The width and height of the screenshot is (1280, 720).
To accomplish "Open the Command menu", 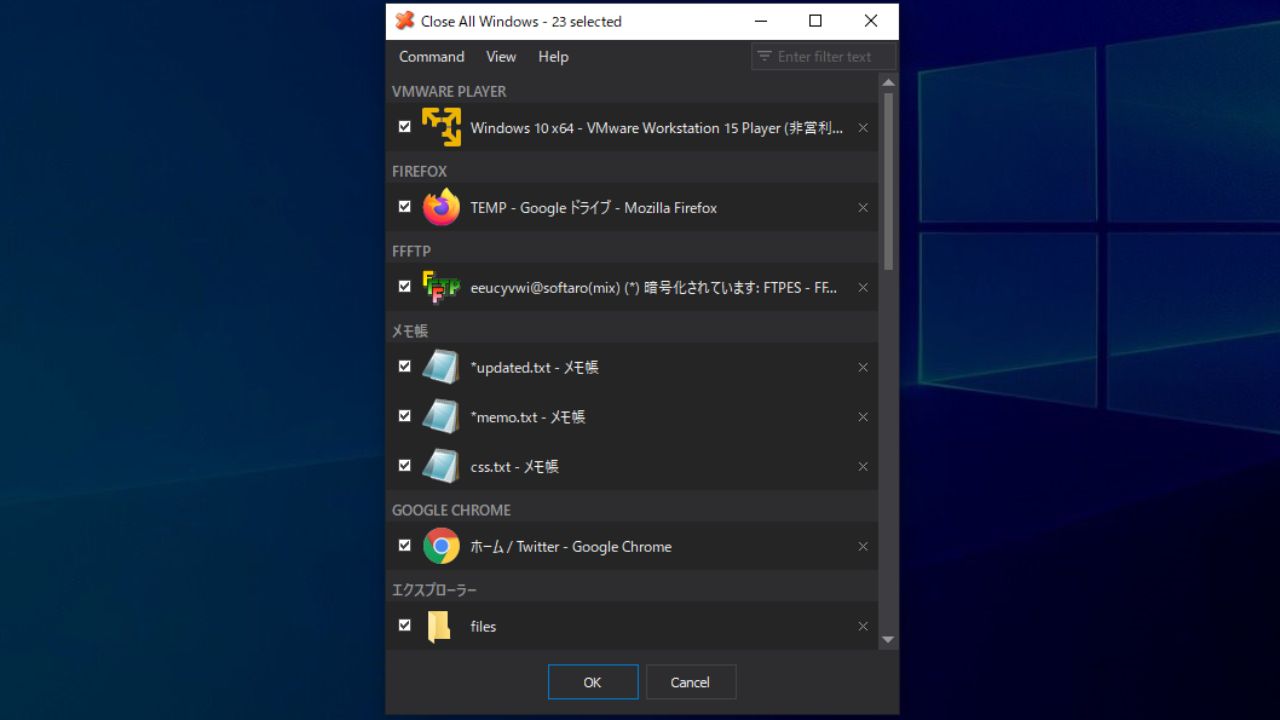I will tap(431, 56).
